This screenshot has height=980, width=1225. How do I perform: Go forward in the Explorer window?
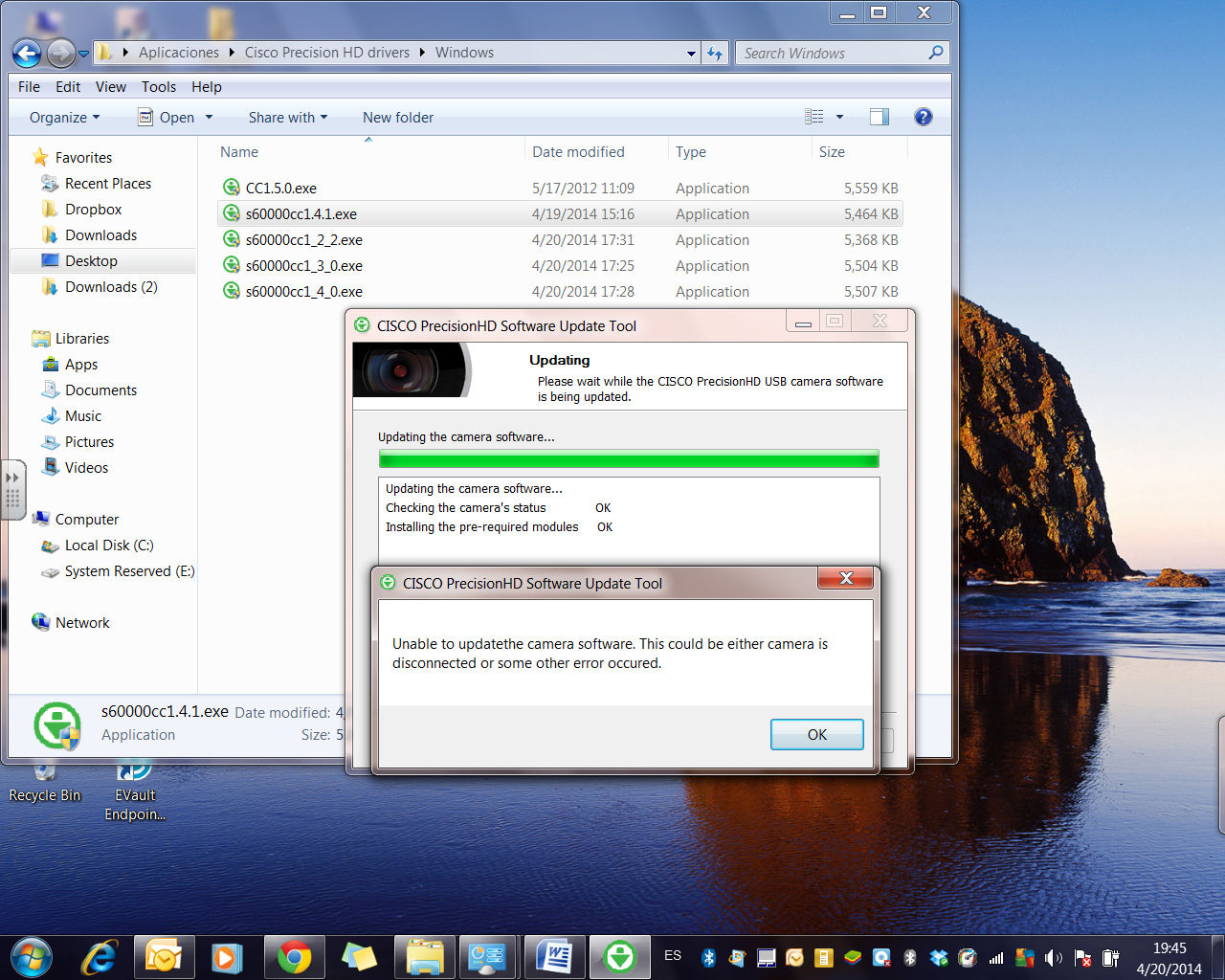[x=60, y=53]
